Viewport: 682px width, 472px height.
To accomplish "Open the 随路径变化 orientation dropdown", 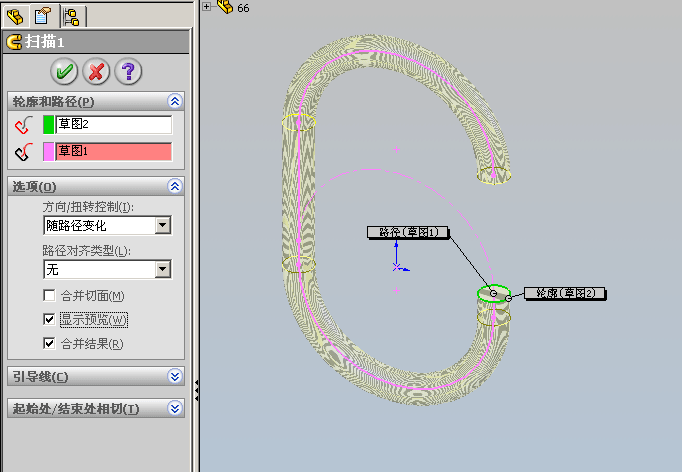I will point(163,225).
